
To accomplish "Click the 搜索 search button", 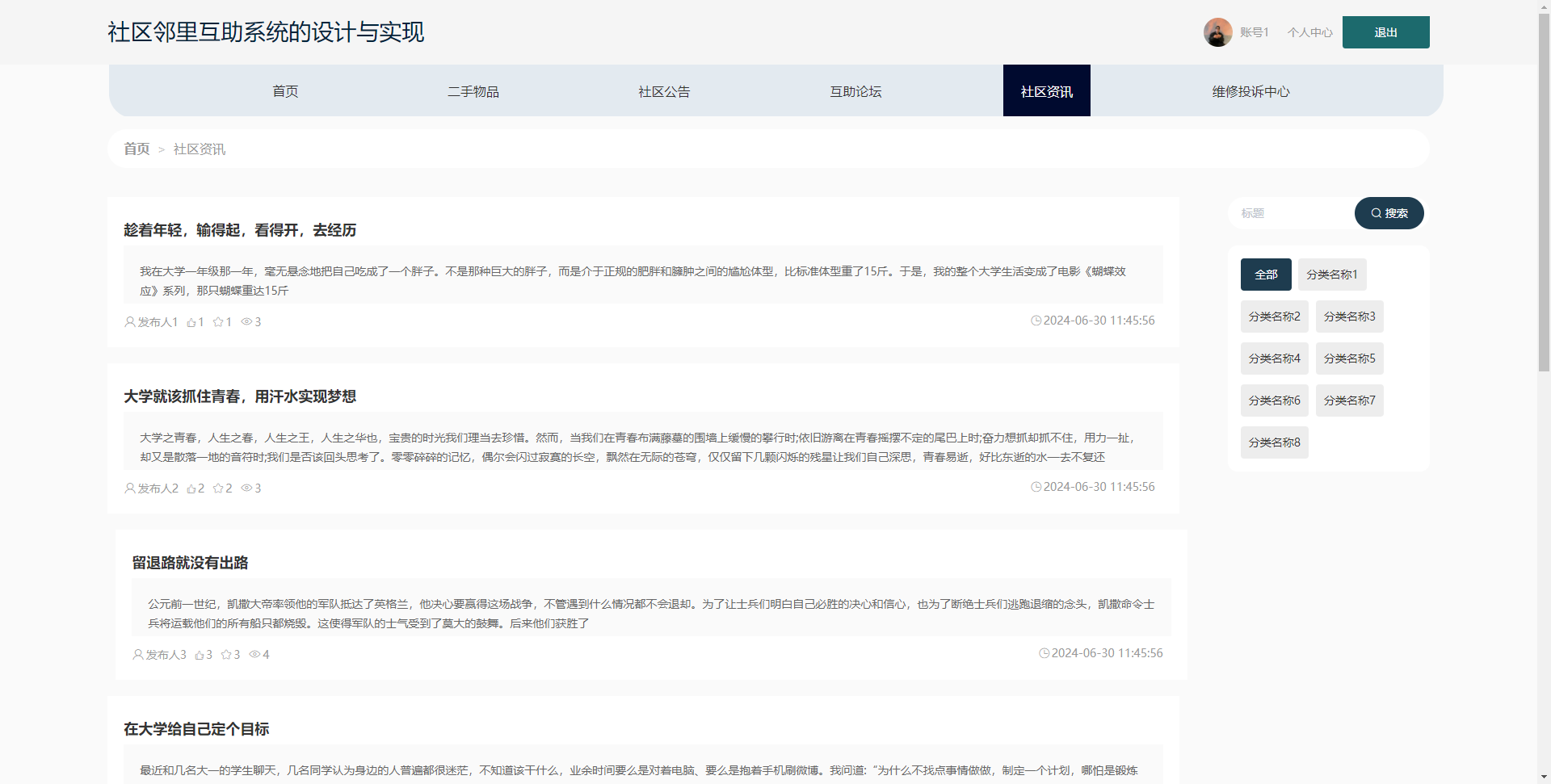I will point(1389,213).
